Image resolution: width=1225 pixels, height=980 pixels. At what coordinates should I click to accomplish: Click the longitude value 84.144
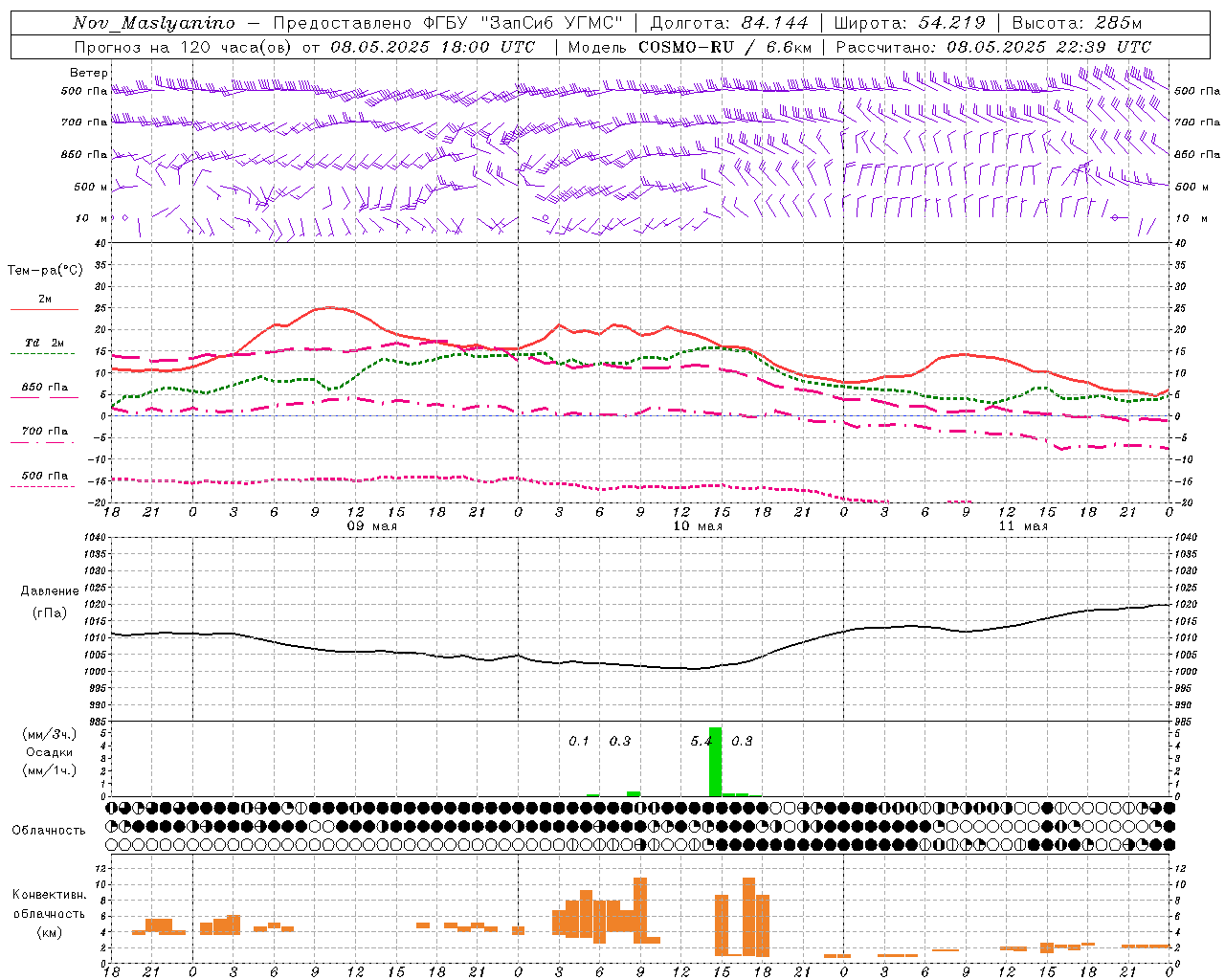(774, 23)
